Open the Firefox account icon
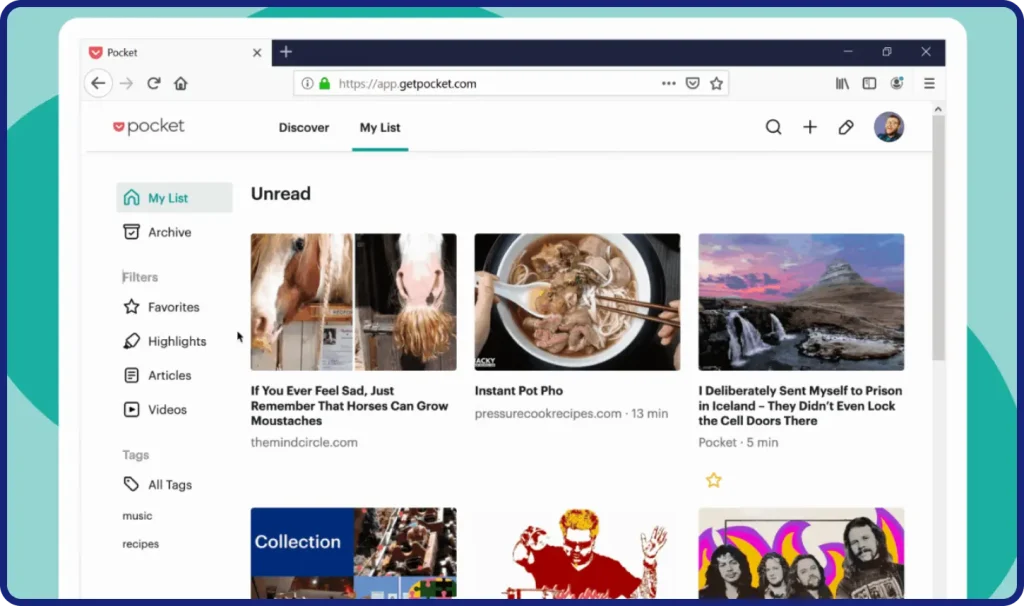 [x=897, y=83]
